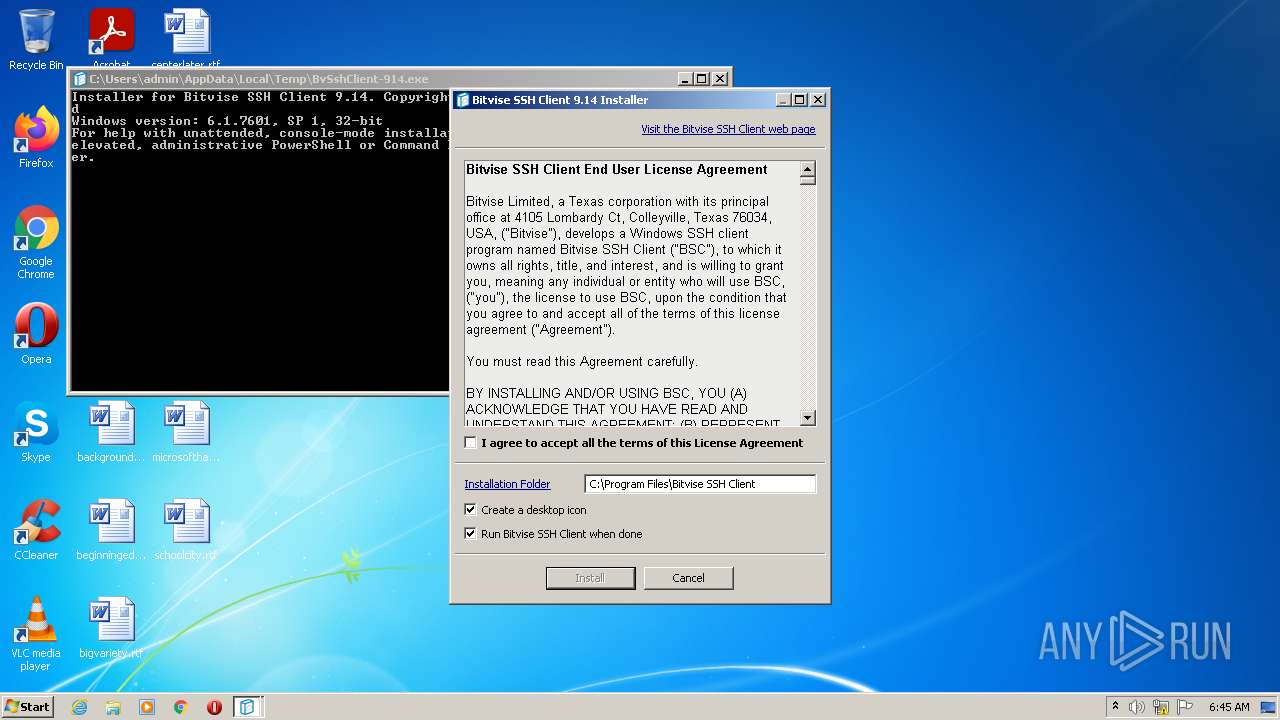Image resolution: width=1280 pixels, height=720 pixels.
Task: Visit the Bitvise SSH Client web page link
Action: tap(728, 129)
